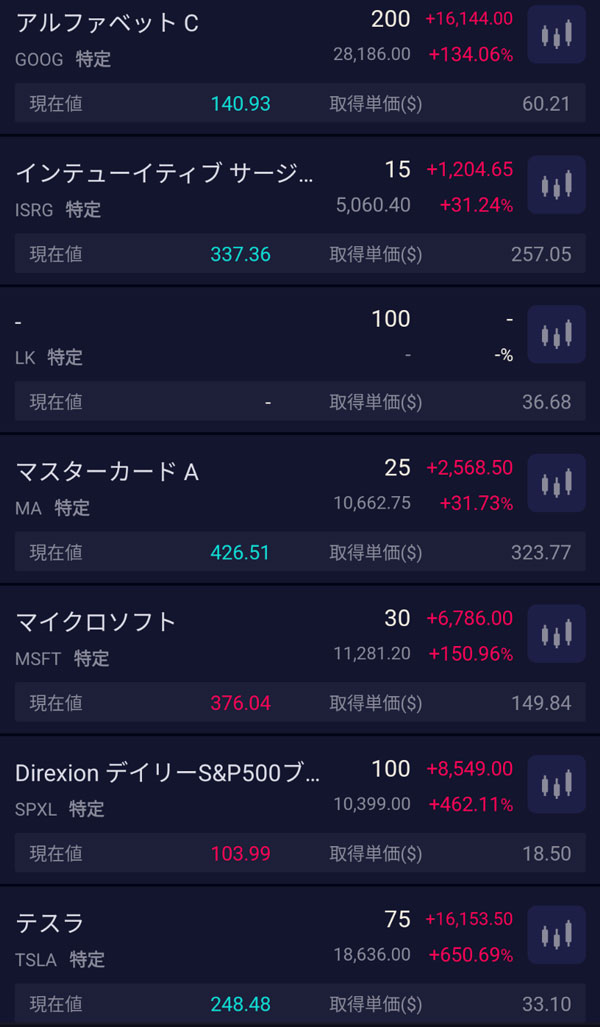Open the candlestick chart for ISRG
Viewport: 600px width, 1027px height.
(556, 185)
